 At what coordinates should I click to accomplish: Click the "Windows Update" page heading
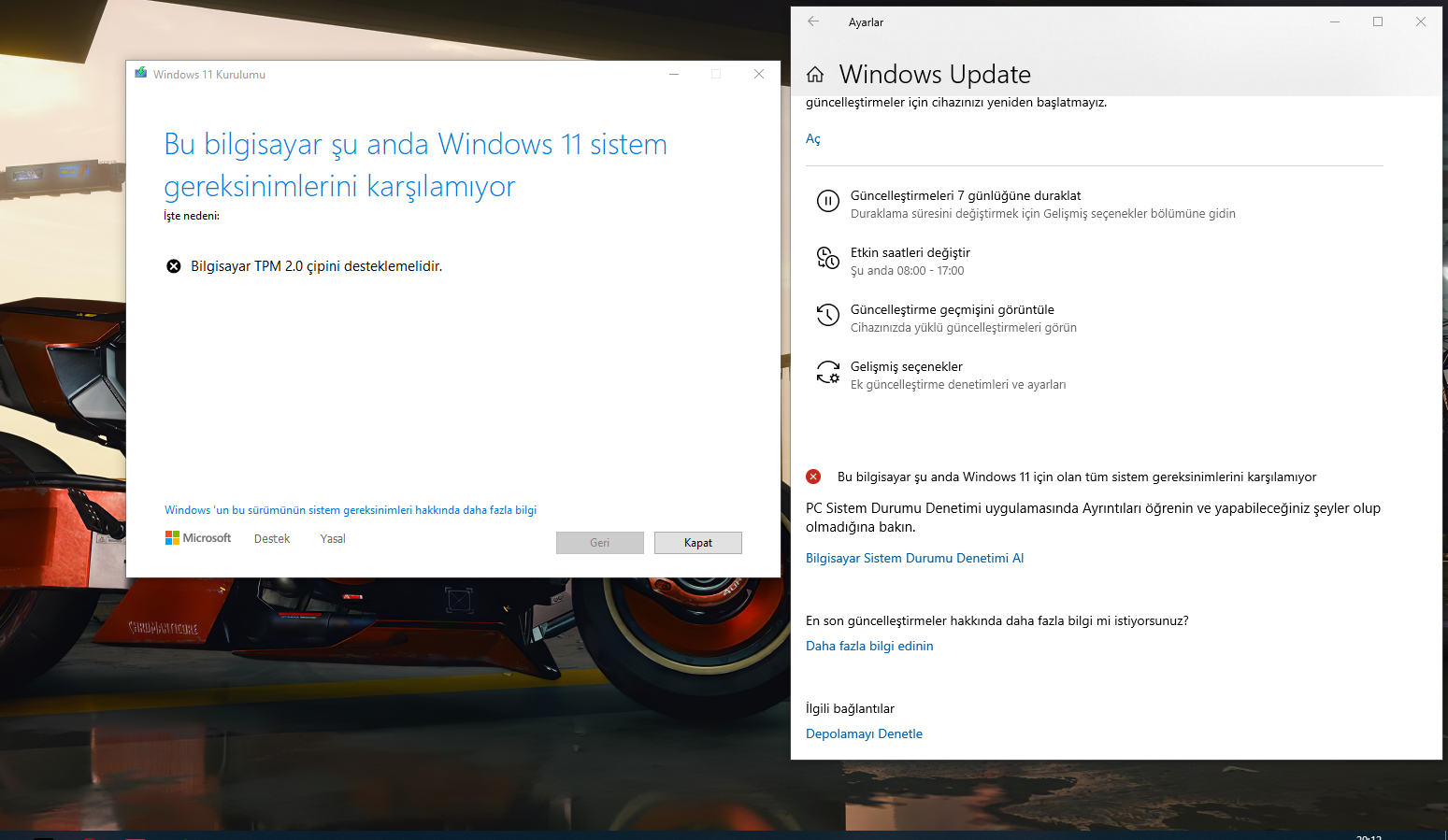pos(935,75)
